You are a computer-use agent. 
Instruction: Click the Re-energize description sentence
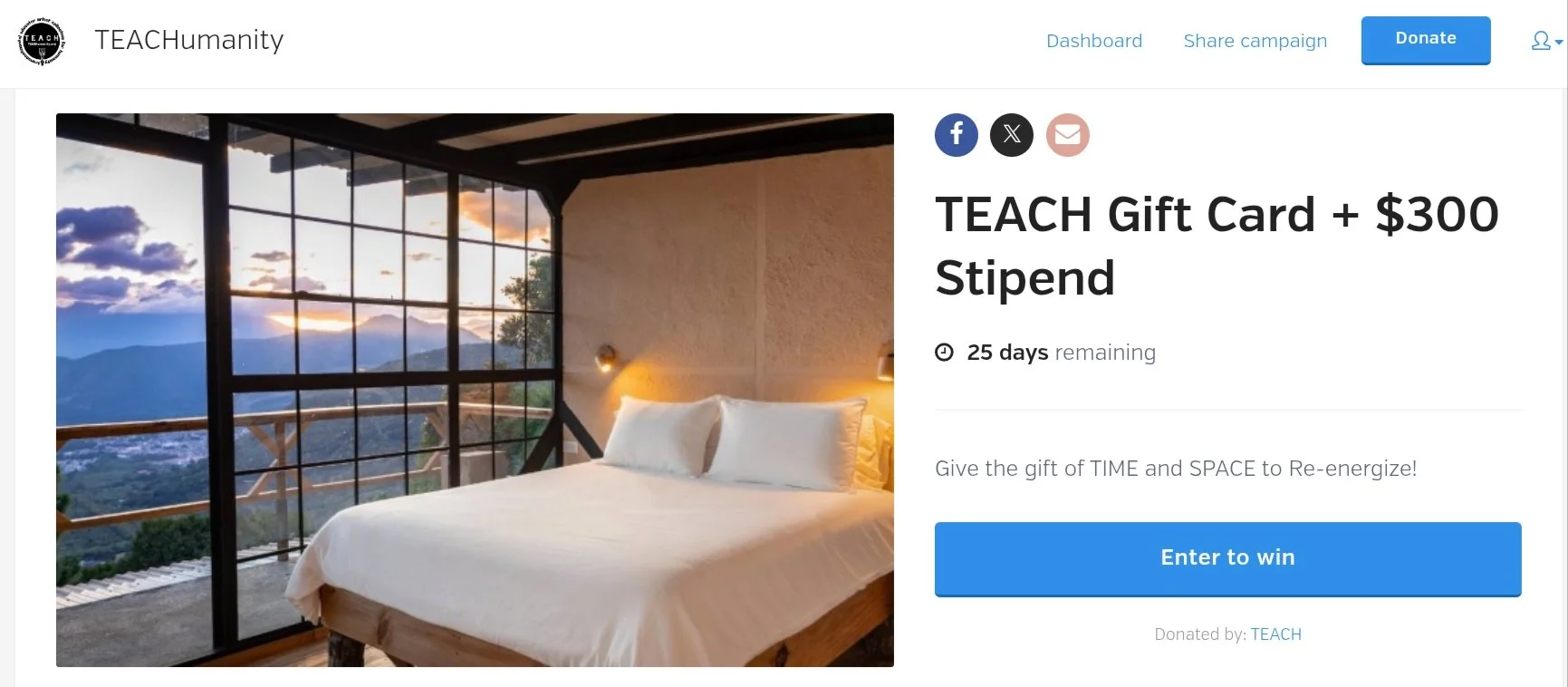[x=1176, y=469]
